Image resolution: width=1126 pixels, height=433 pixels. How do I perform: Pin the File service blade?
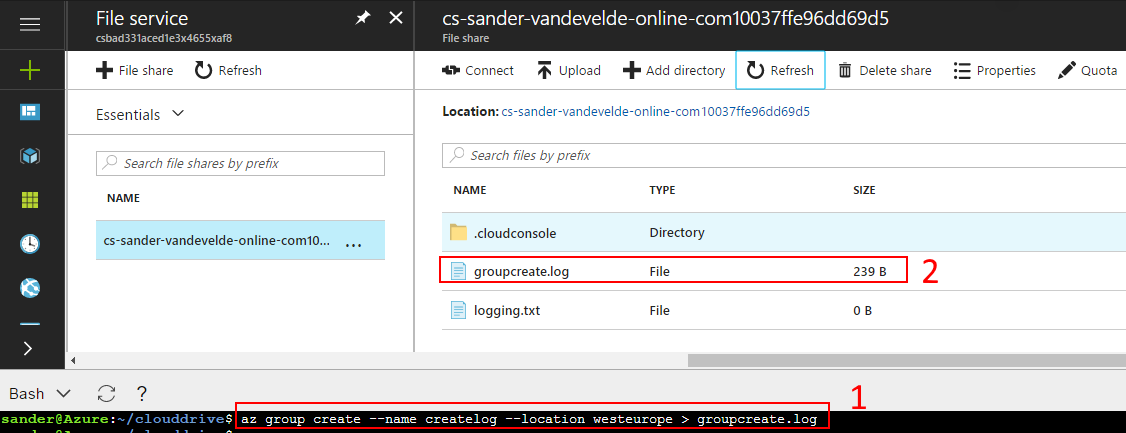(363, 19)
